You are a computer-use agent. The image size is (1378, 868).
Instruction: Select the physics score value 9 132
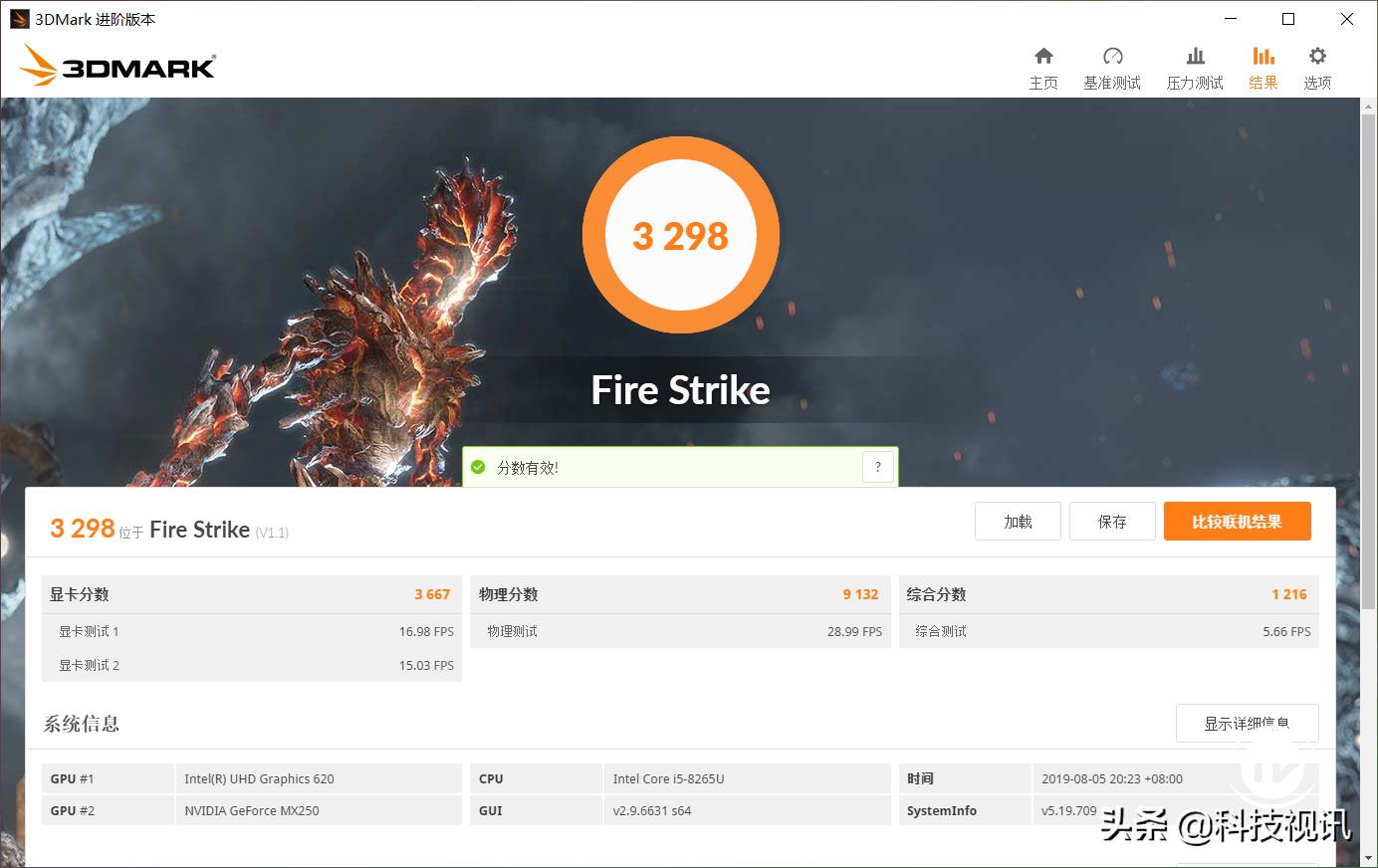(x=860, y=593)
